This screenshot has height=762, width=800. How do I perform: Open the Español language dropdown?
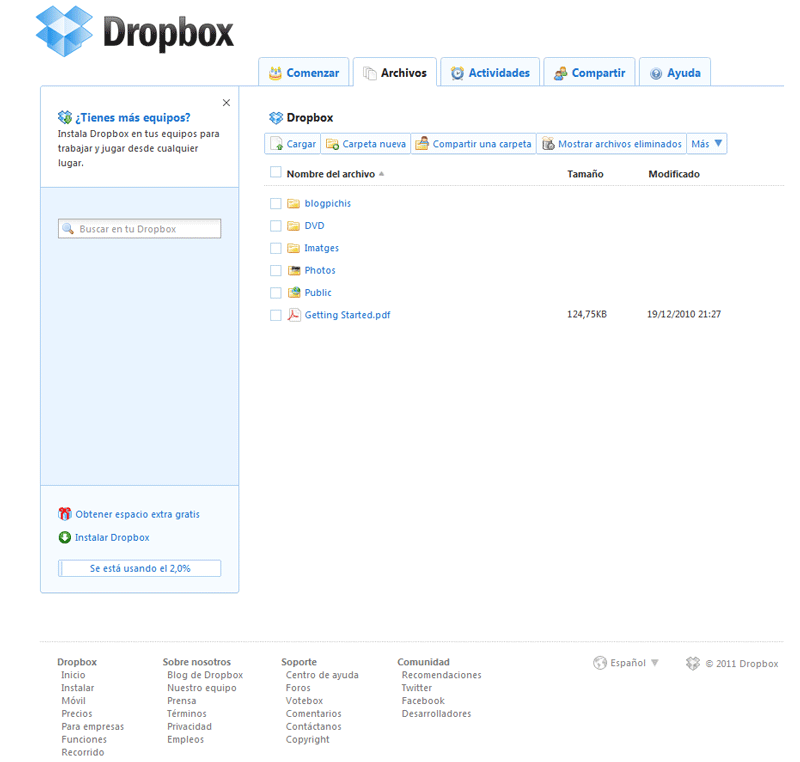pyautogui.click(x=633, y=663)
